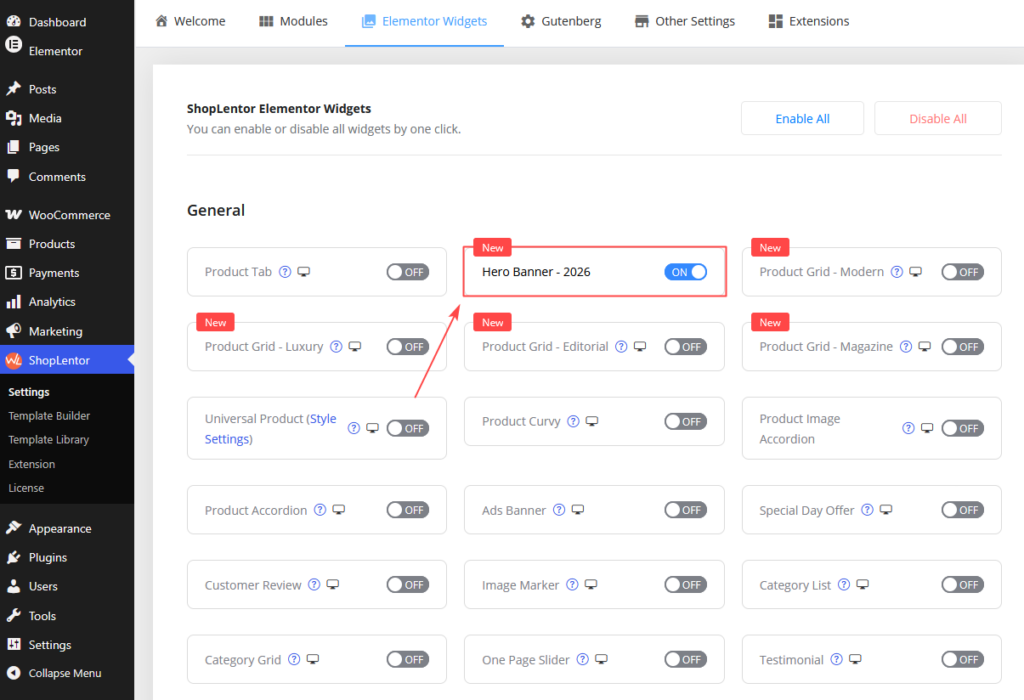Open help icon for Product Accordion
This screenshot has height=700, width=1024.
(x=319, y=509)
